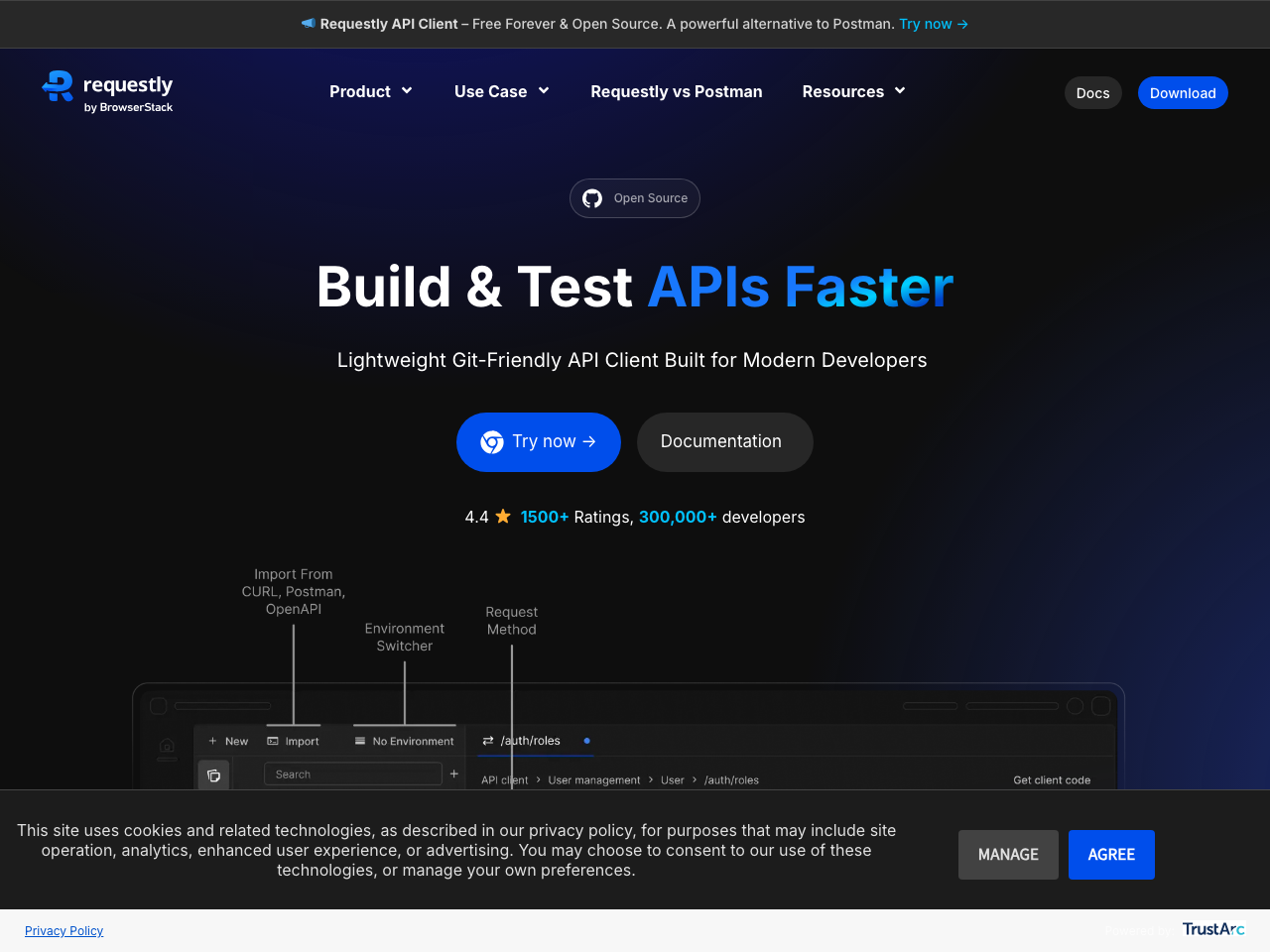Open Manage cookie preferences
The height and width of the screenshot is (952, 1270).
[1008, 855]
